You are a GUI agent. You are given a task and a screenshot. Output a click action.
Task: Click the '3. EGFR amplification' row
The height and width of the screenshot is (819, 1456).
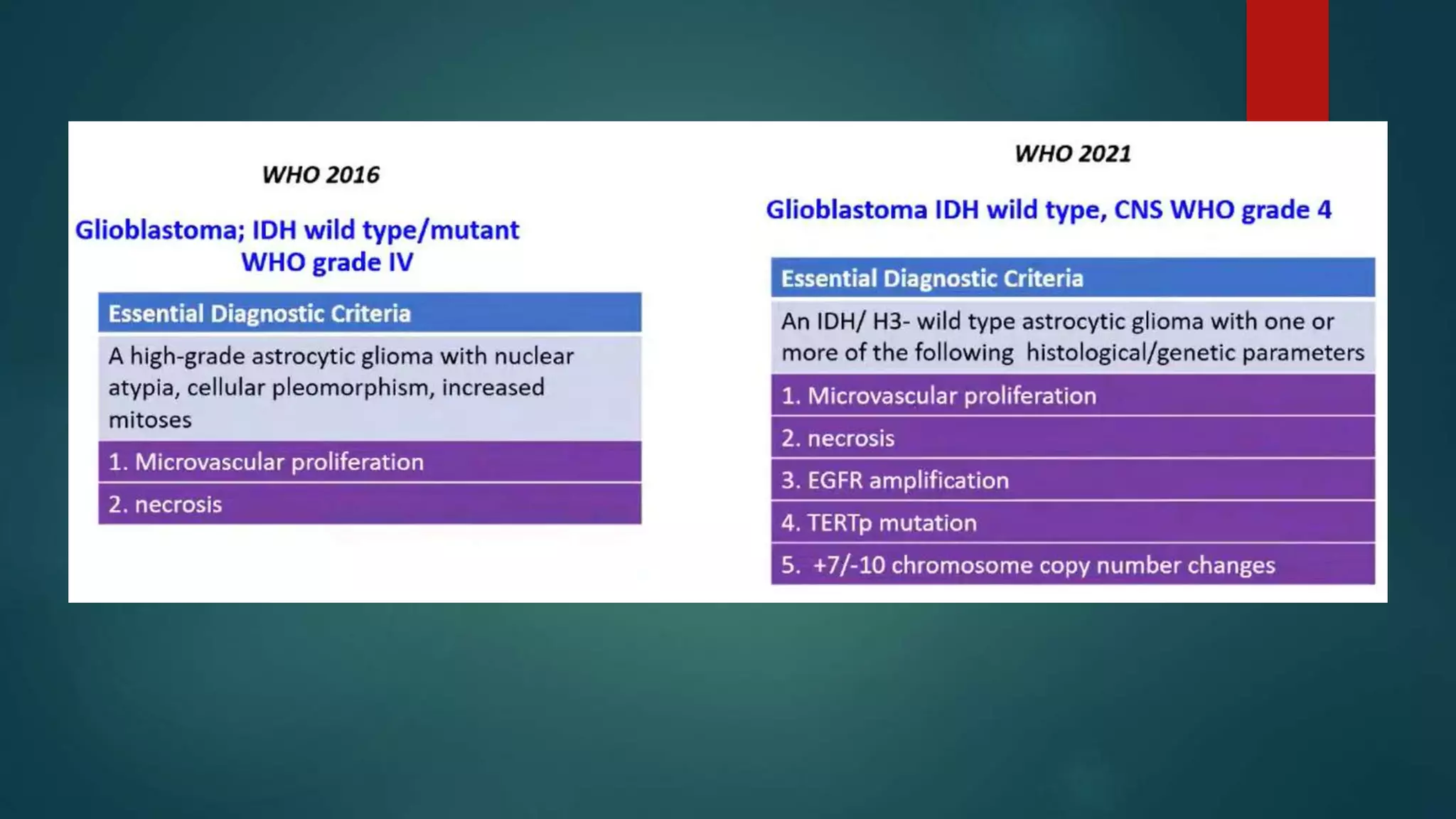pyautogui.click(x=1072, y=481)
